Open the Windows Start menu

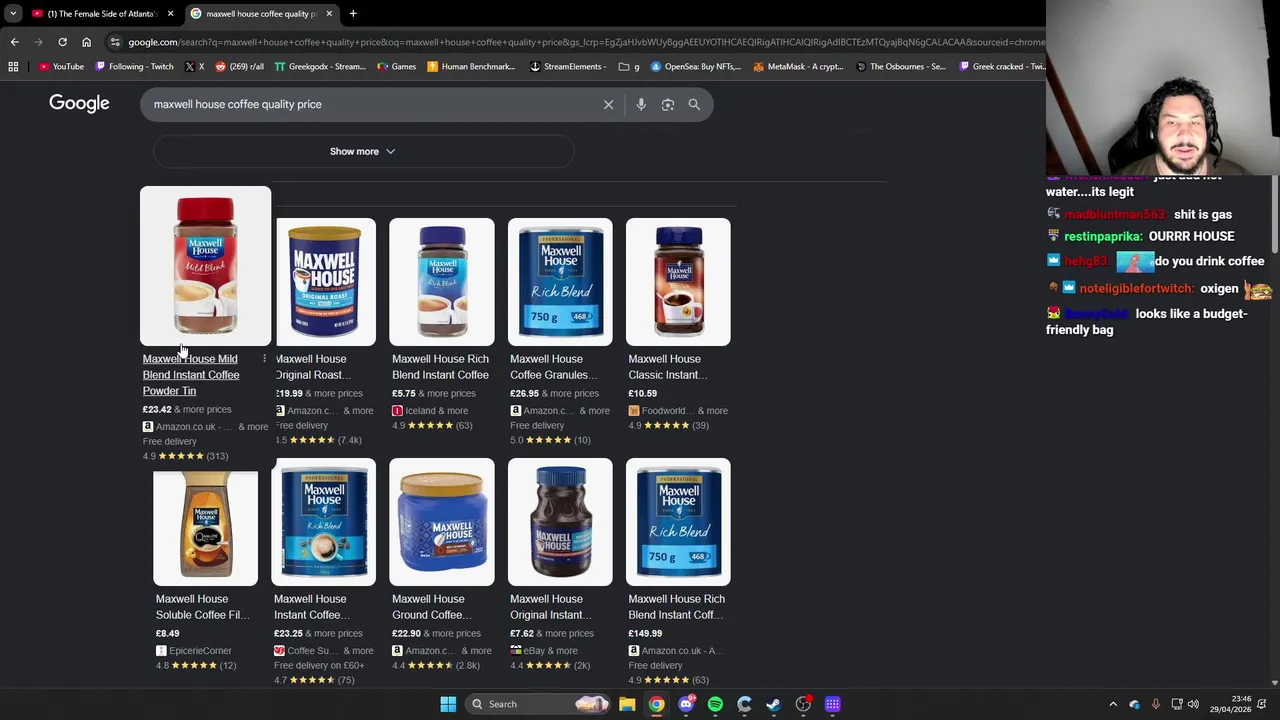448,704
